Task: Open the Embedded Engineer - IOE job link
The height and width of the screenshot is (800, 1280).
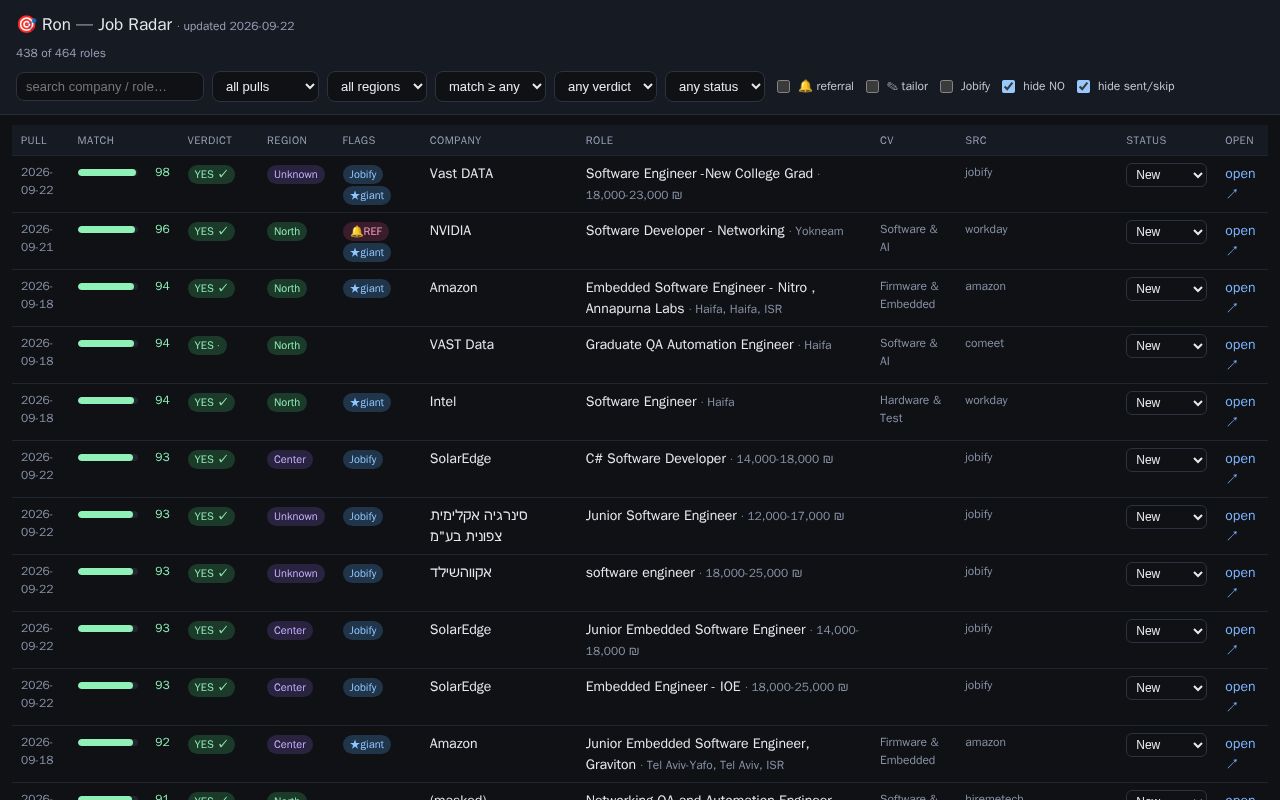Action: click(x=1240, y=696)
